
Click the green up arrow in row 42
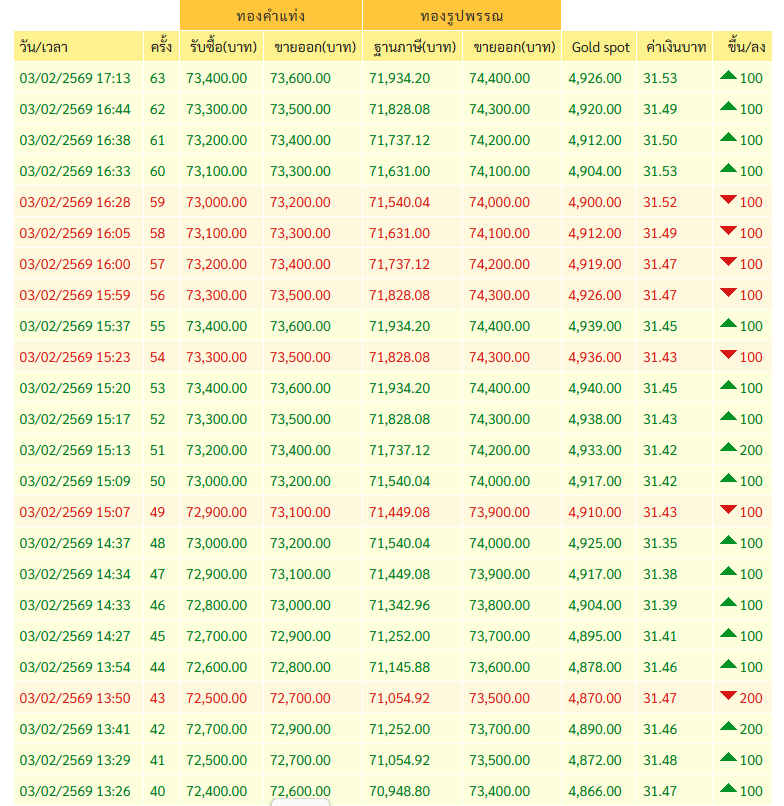[x=728, y=726]
